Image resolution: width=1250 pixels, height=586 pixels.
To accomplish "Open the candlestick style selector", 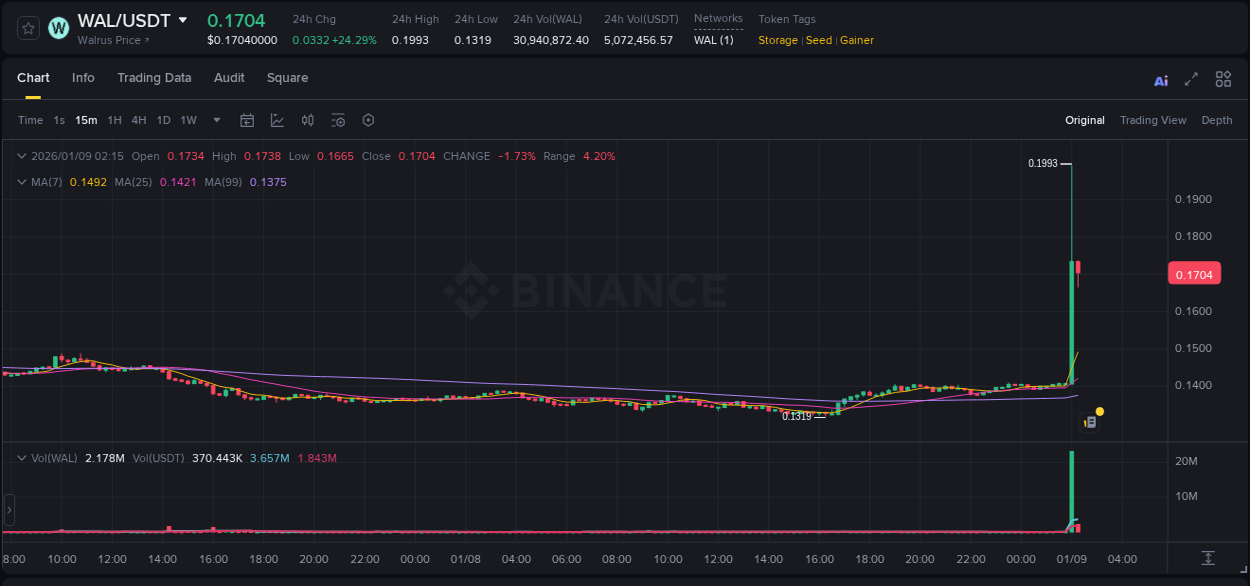I will 307,120.
